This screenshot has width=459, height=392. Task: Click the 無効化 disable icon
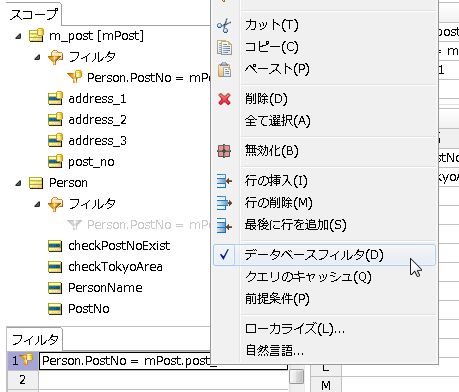[224, 151]
